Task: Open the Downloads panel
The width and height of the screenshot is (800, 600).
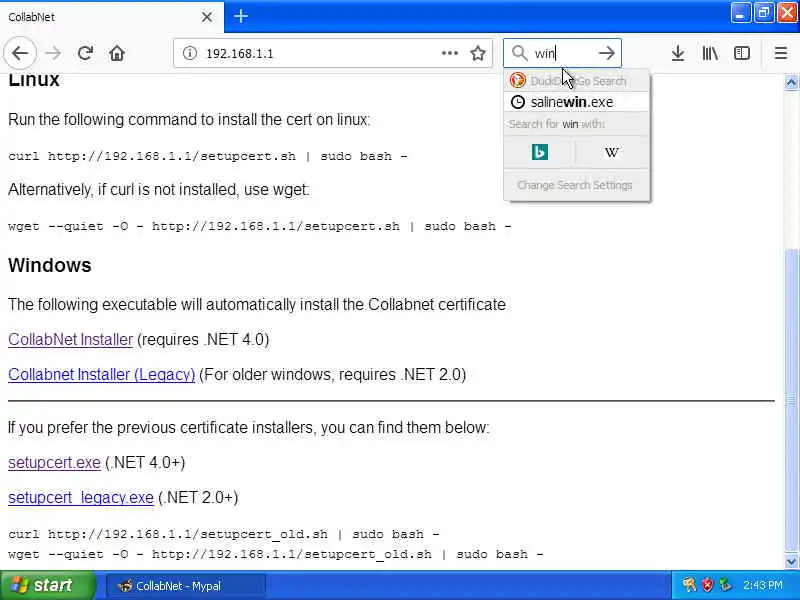Action: (x=678, y=53)
